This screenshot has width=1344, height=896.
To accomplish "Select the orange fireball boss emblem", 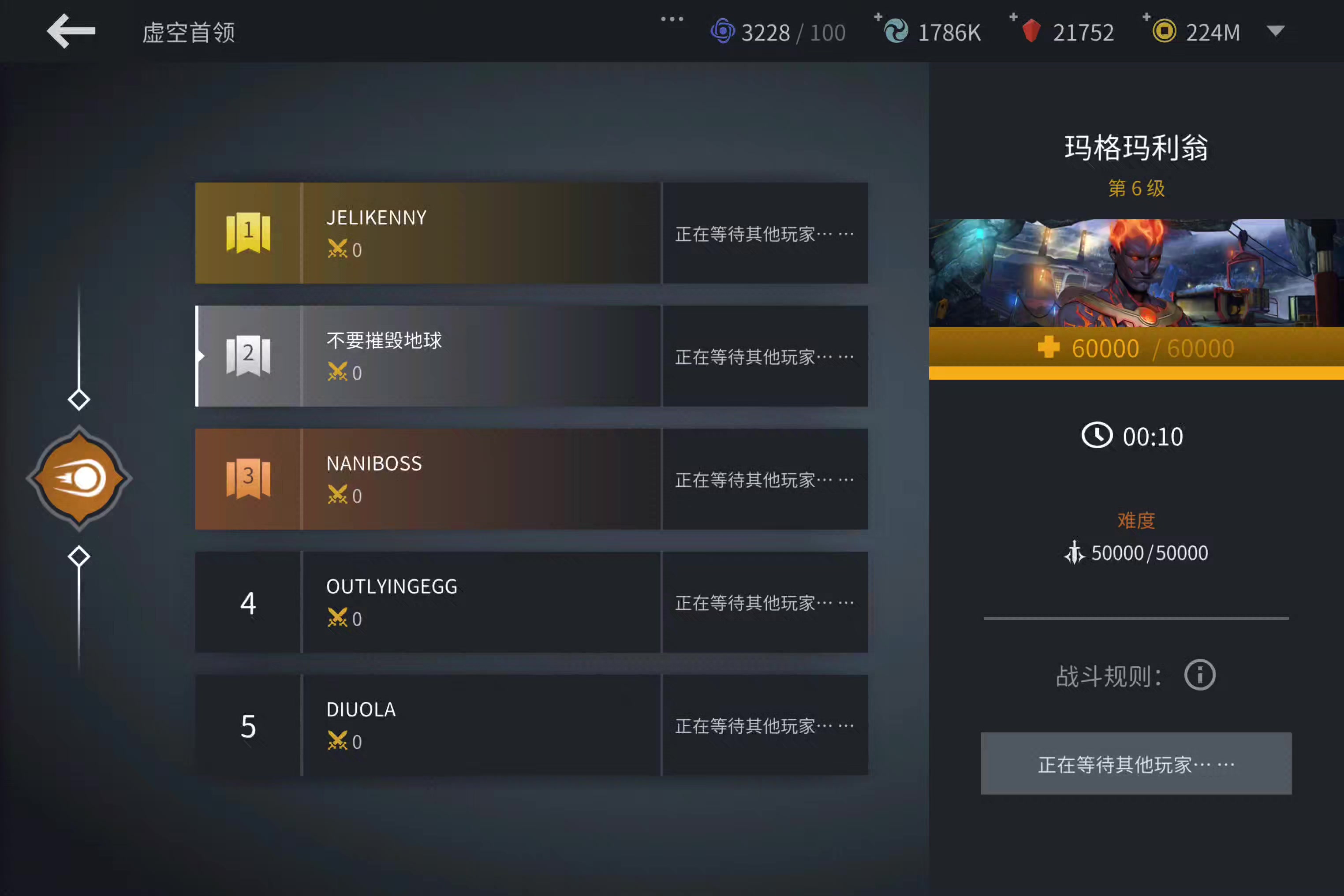I will click(79, 478).
